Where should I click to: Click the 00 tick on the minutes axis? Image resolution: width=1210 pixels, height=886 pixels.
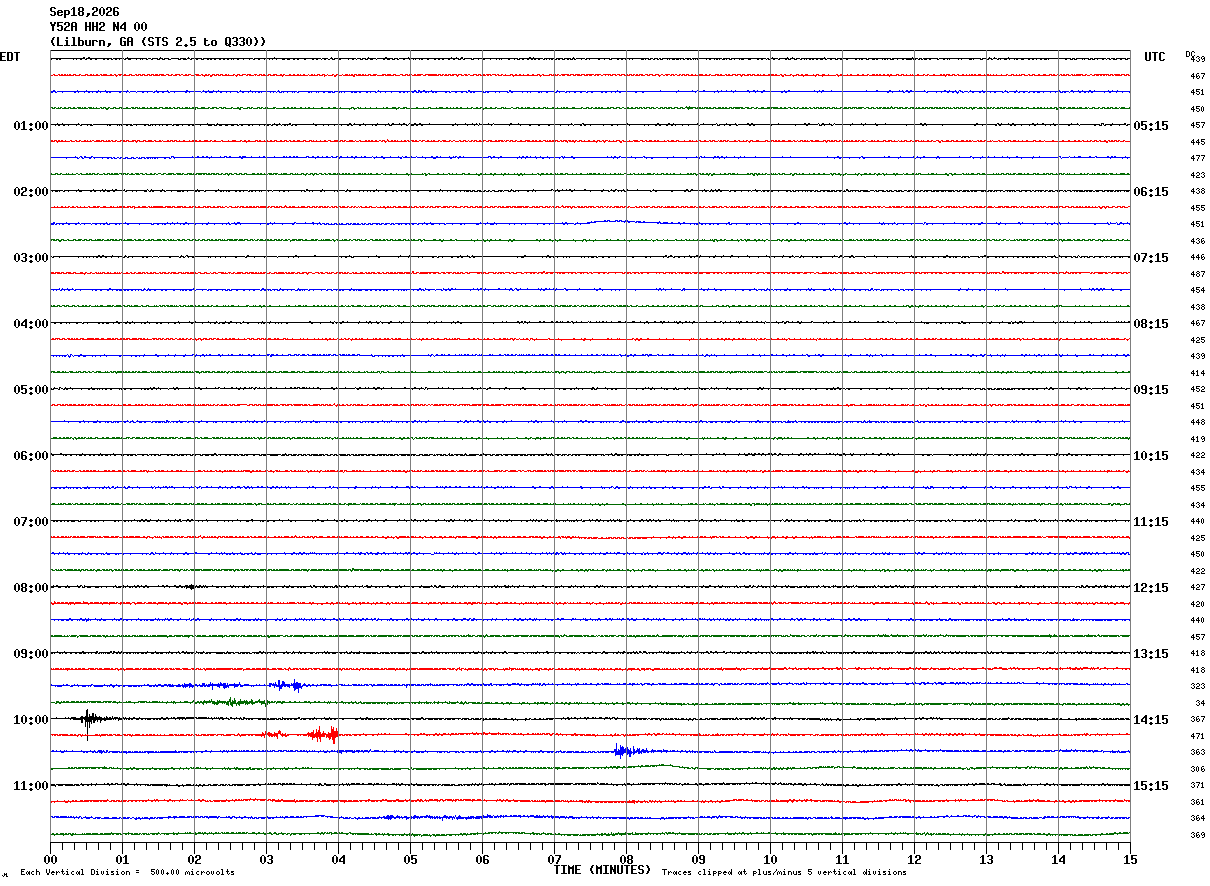tap(50, 859)
